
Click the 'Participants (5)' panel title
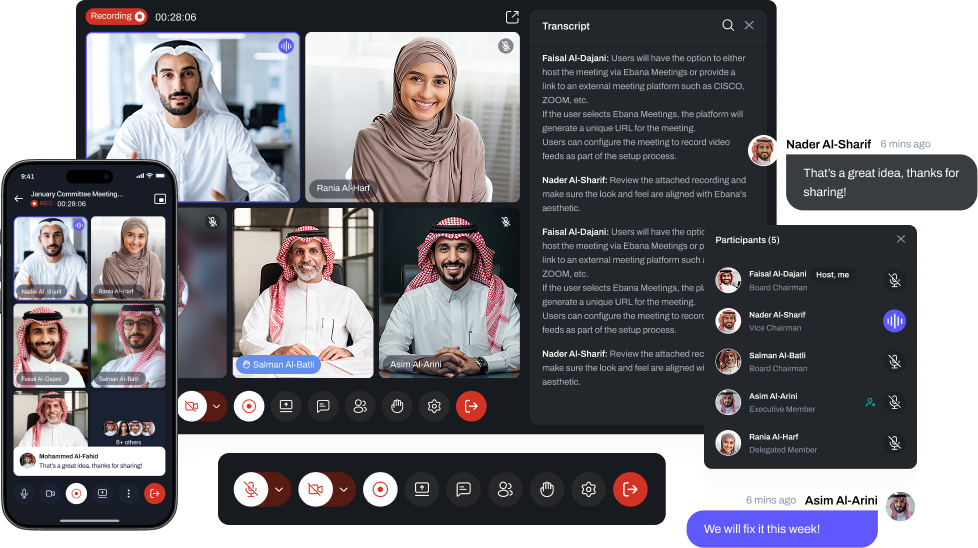(747, 239)
